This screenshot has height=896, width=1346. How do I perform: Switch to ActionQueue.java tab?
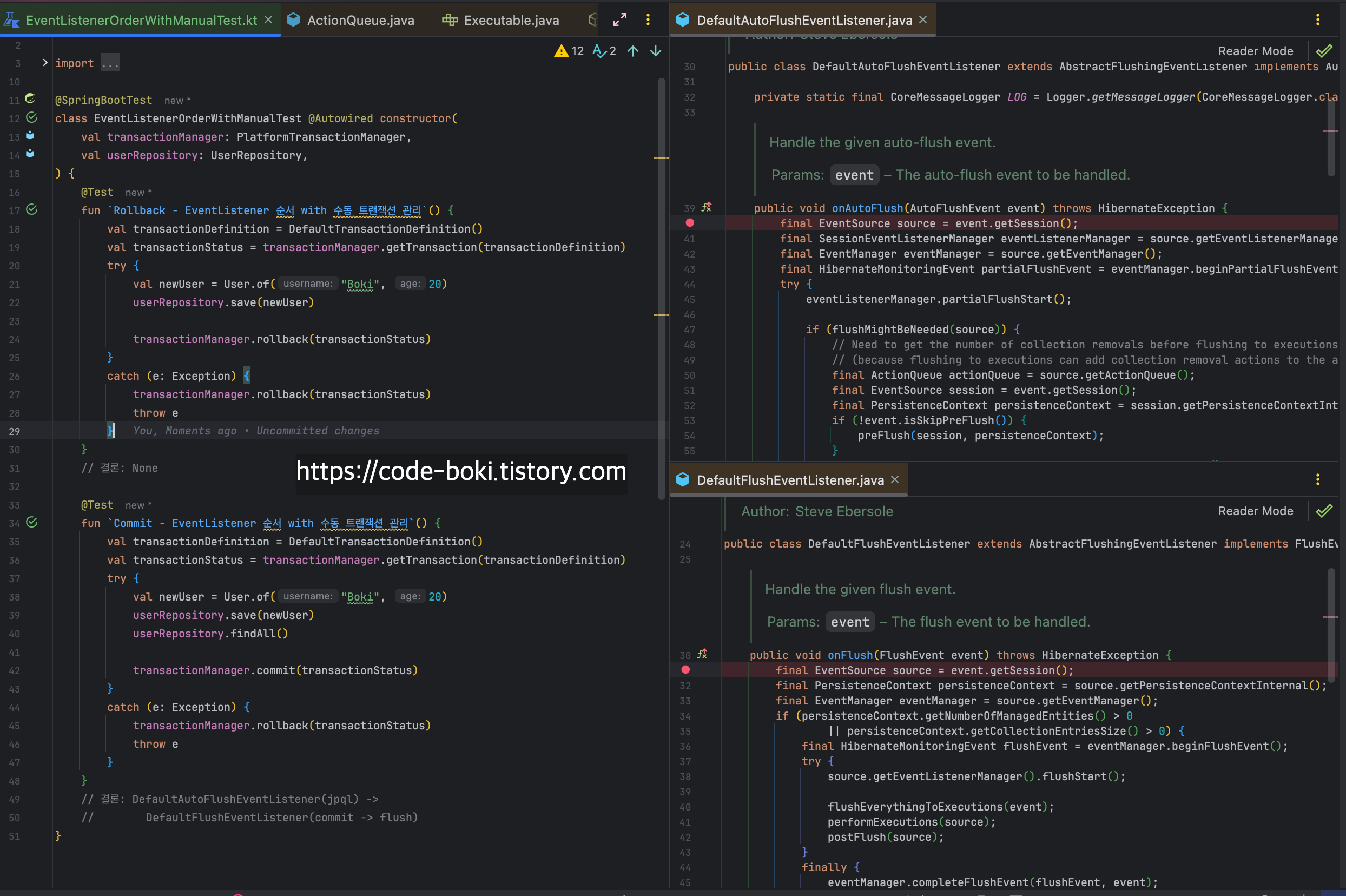point(360,21)
